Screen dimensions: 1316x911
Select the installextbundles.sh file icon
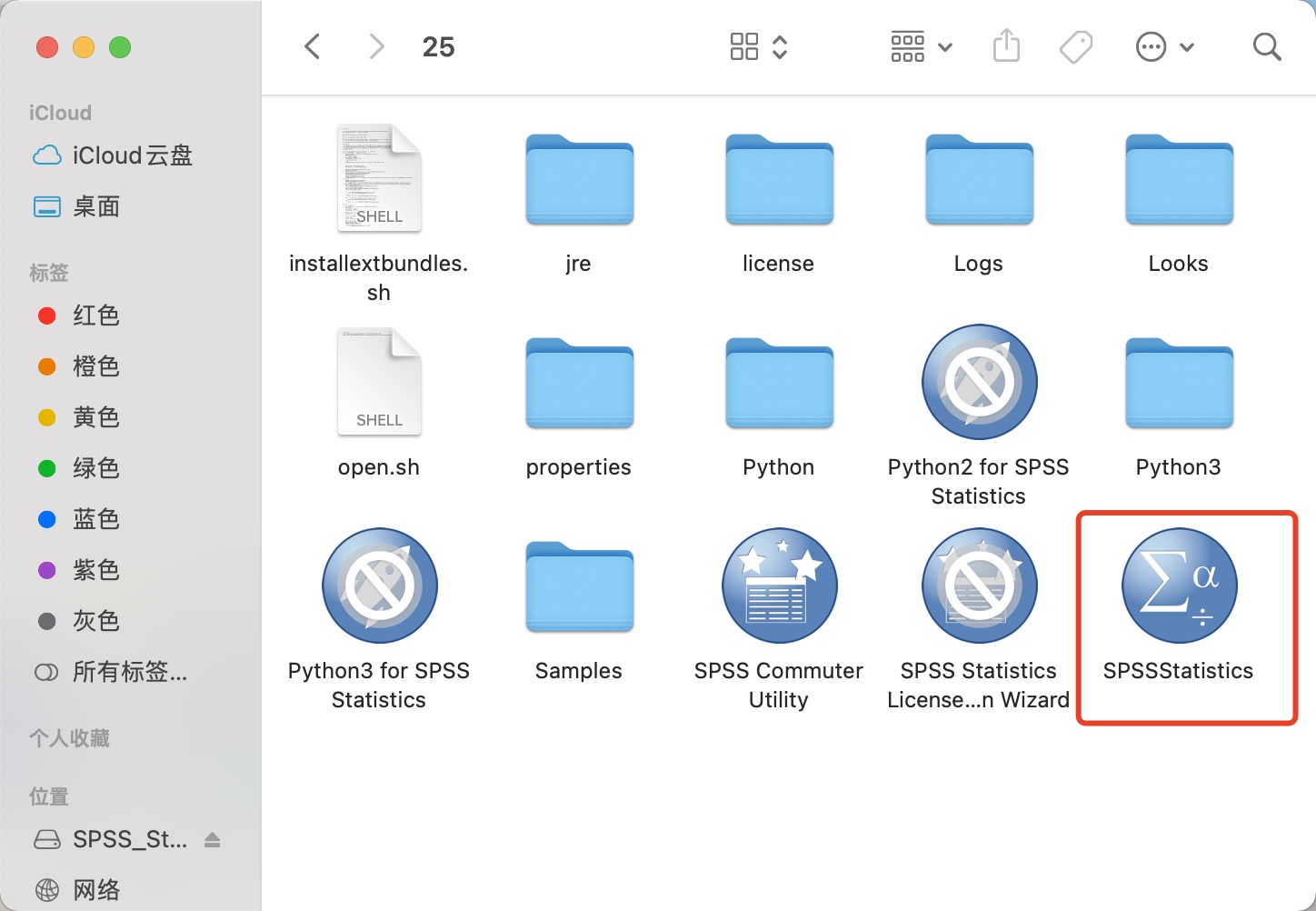tap(379, 177)
